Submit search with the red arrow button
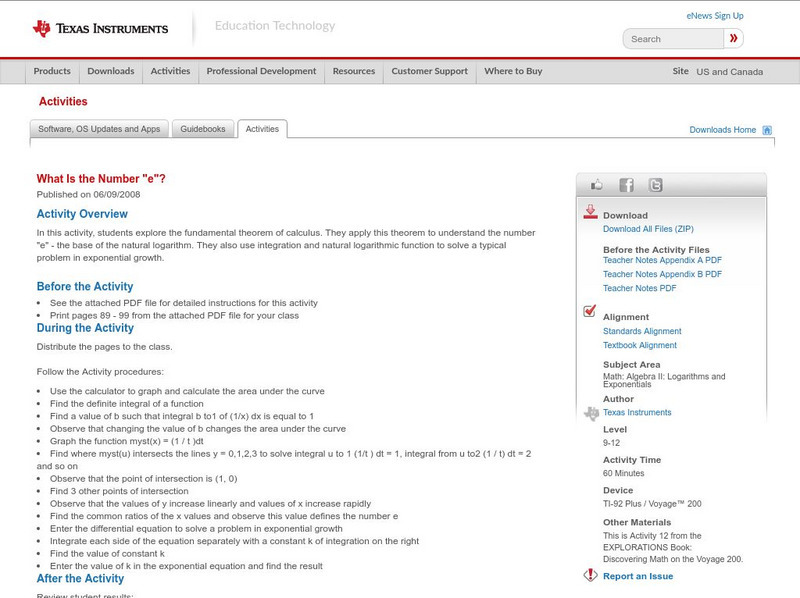Viewport: 800px width, 598px height. pyautogui.click(x=733, y=38)
